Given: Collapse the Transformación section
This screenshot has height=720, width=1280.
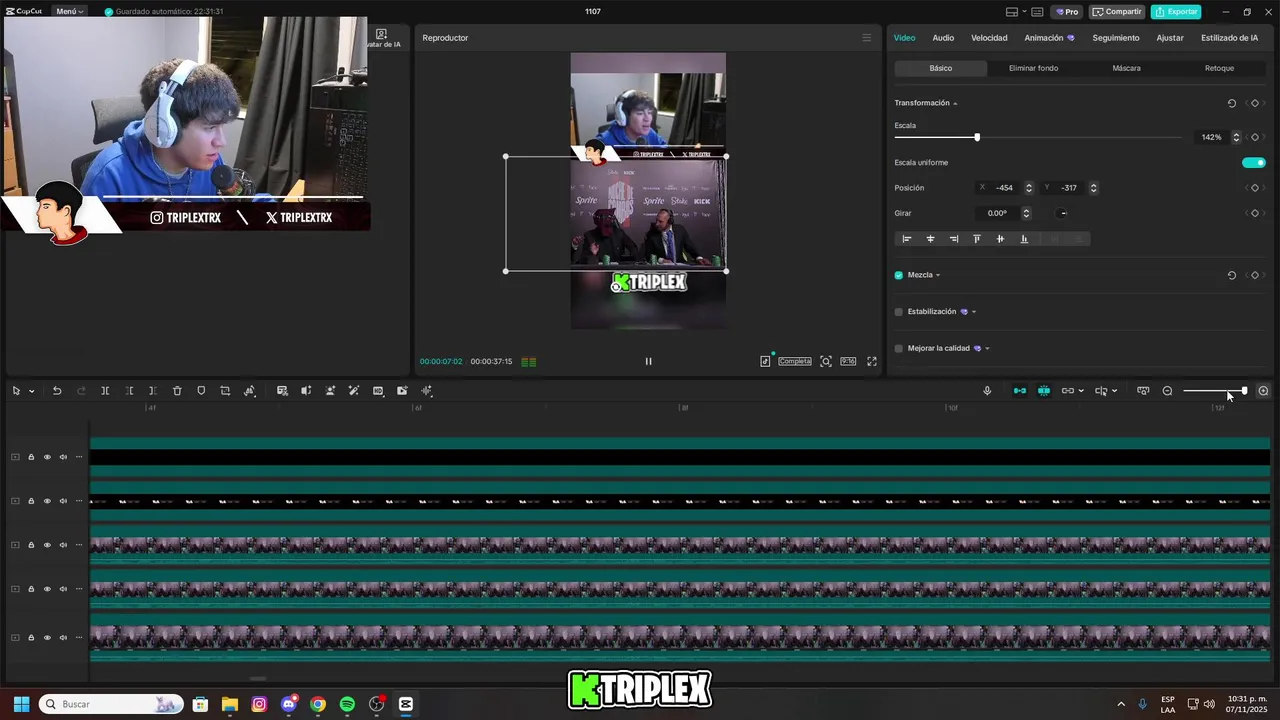Looking at the screenshot, I should click(955, 103).
